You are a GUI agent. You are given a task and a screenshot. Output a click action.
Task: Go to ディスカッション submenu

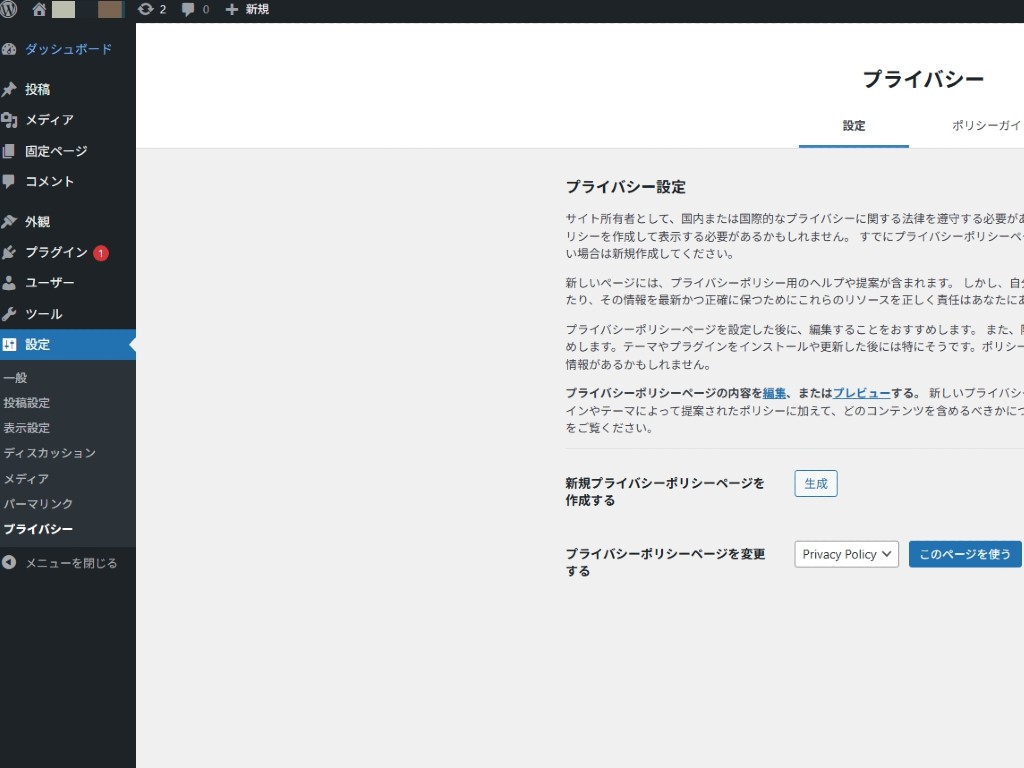point(50,453)
